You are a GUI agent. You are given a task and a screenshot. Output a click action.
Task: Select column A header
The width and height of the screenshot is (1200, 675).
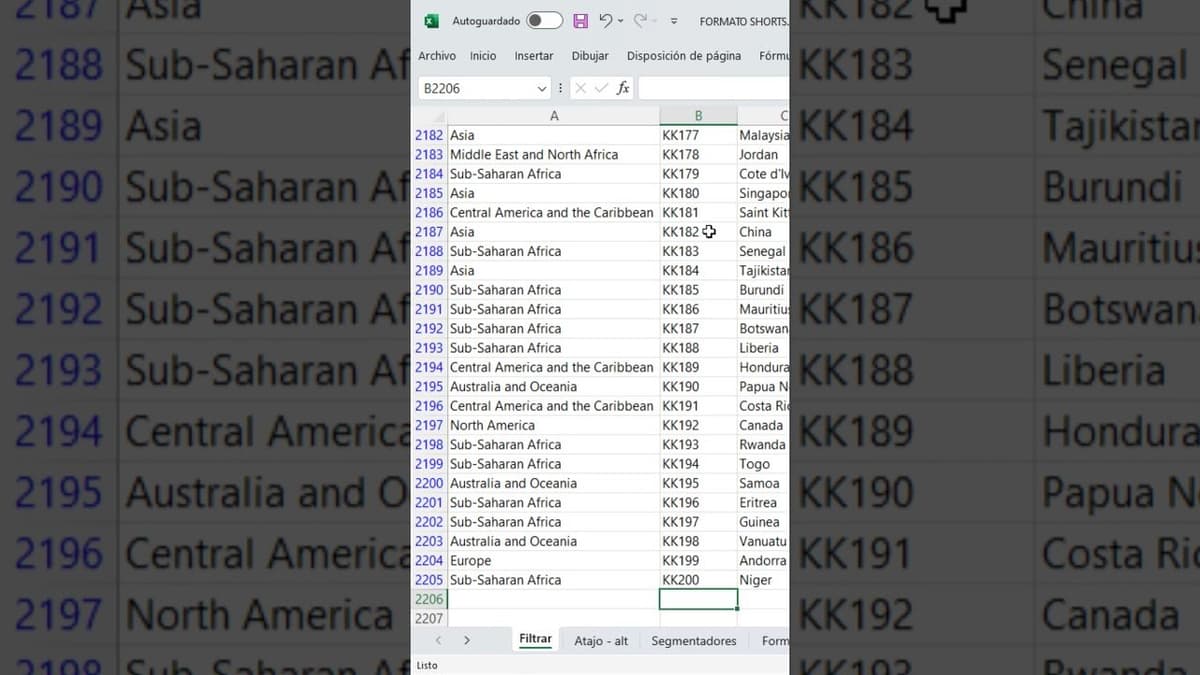(554, 116)
